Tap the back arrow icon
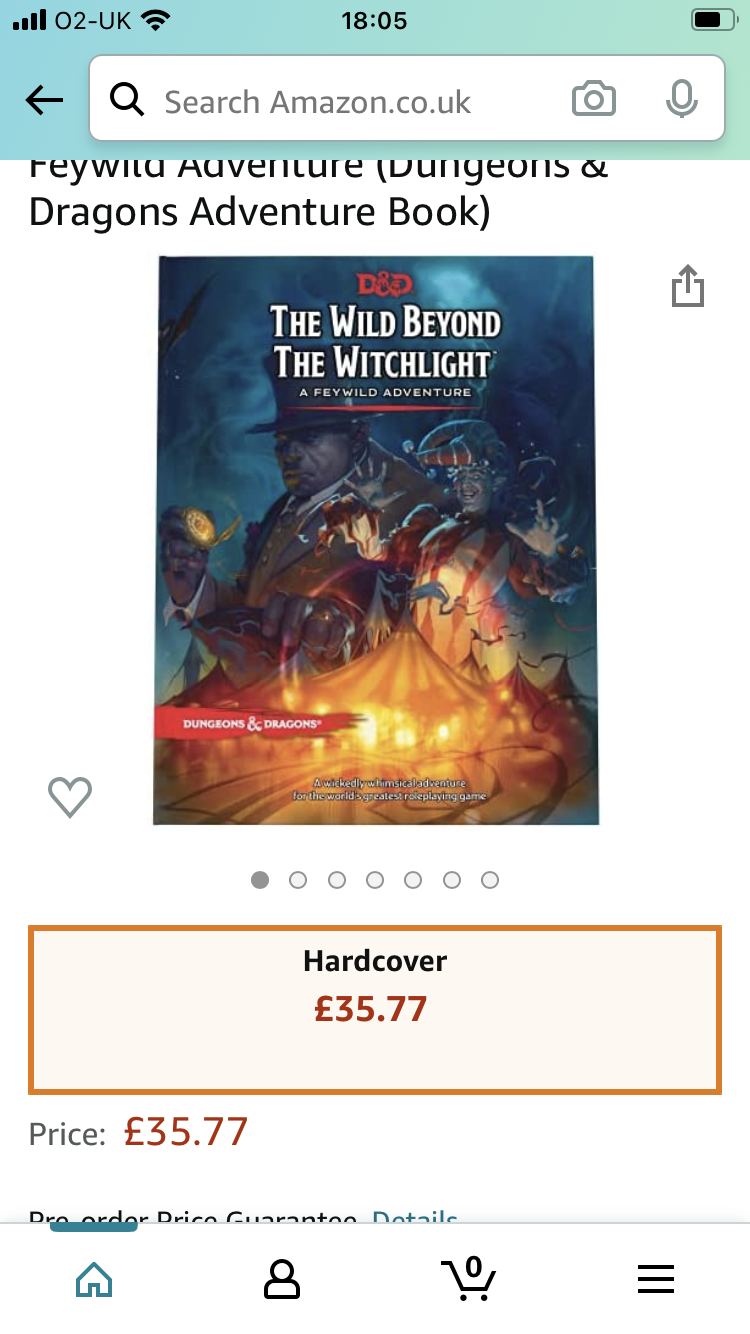 [x=44, y=100]
